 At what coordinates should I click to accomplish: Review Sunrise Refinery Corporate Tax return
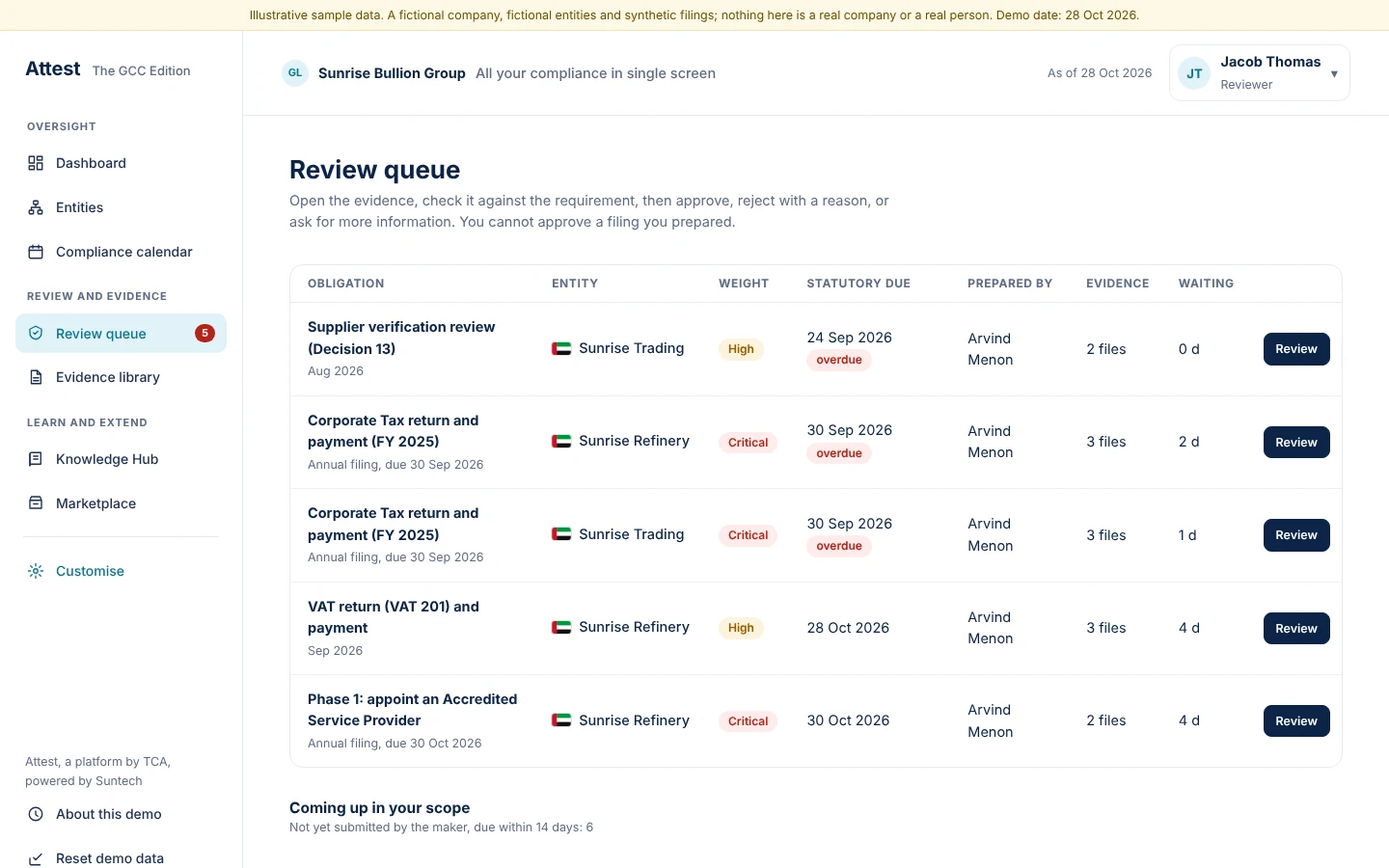point(1296,443)
